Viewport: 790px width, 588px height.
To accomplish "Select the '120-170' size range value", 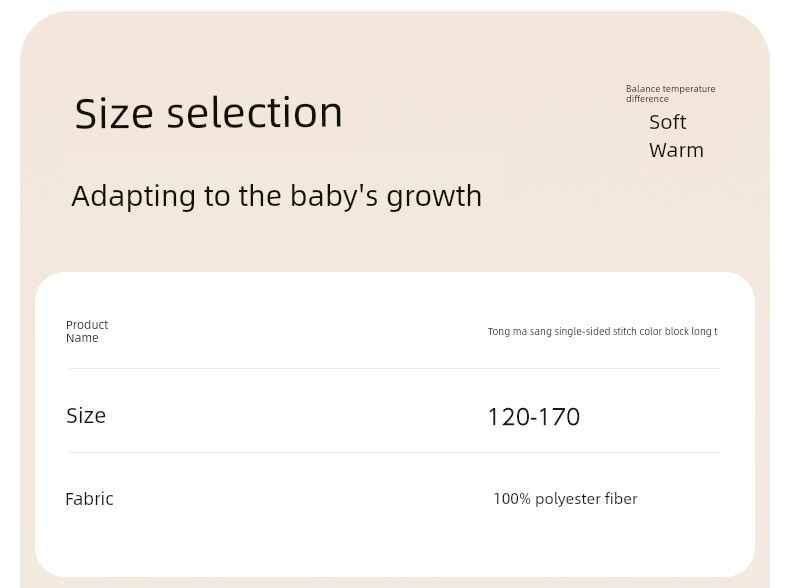I will point(534,417).
